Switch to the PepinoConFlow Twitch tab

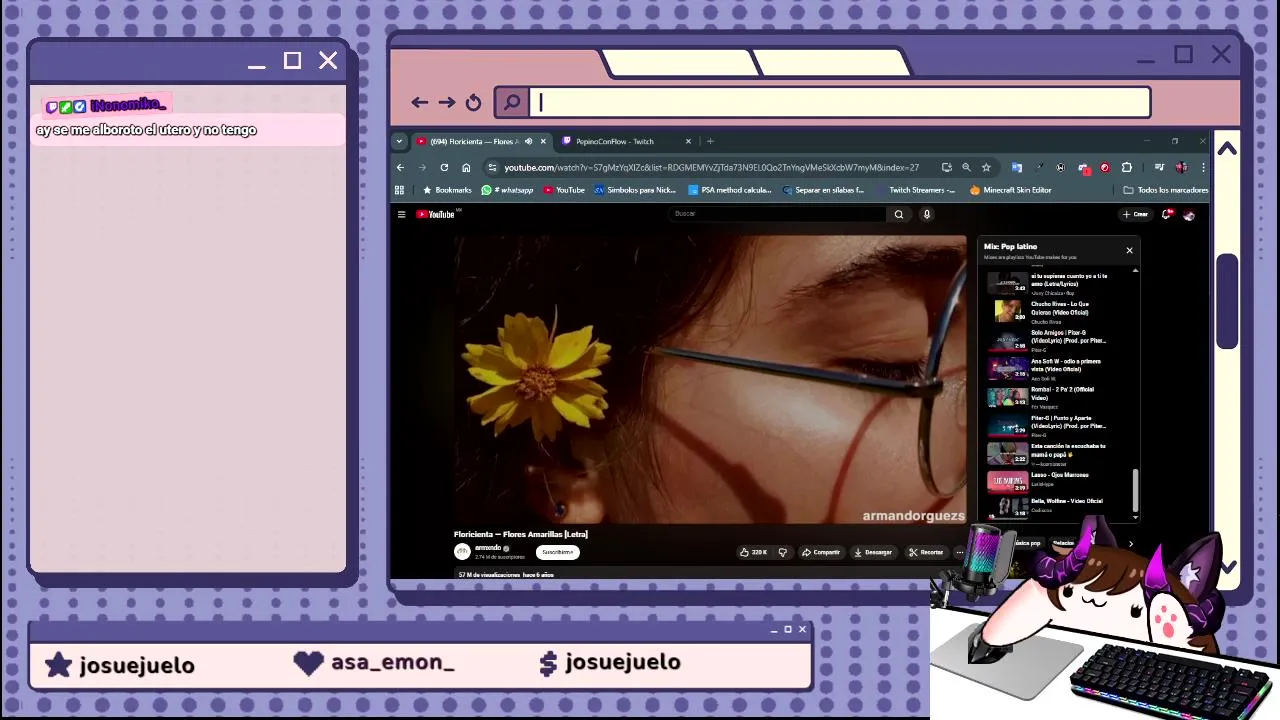[615, 141]
